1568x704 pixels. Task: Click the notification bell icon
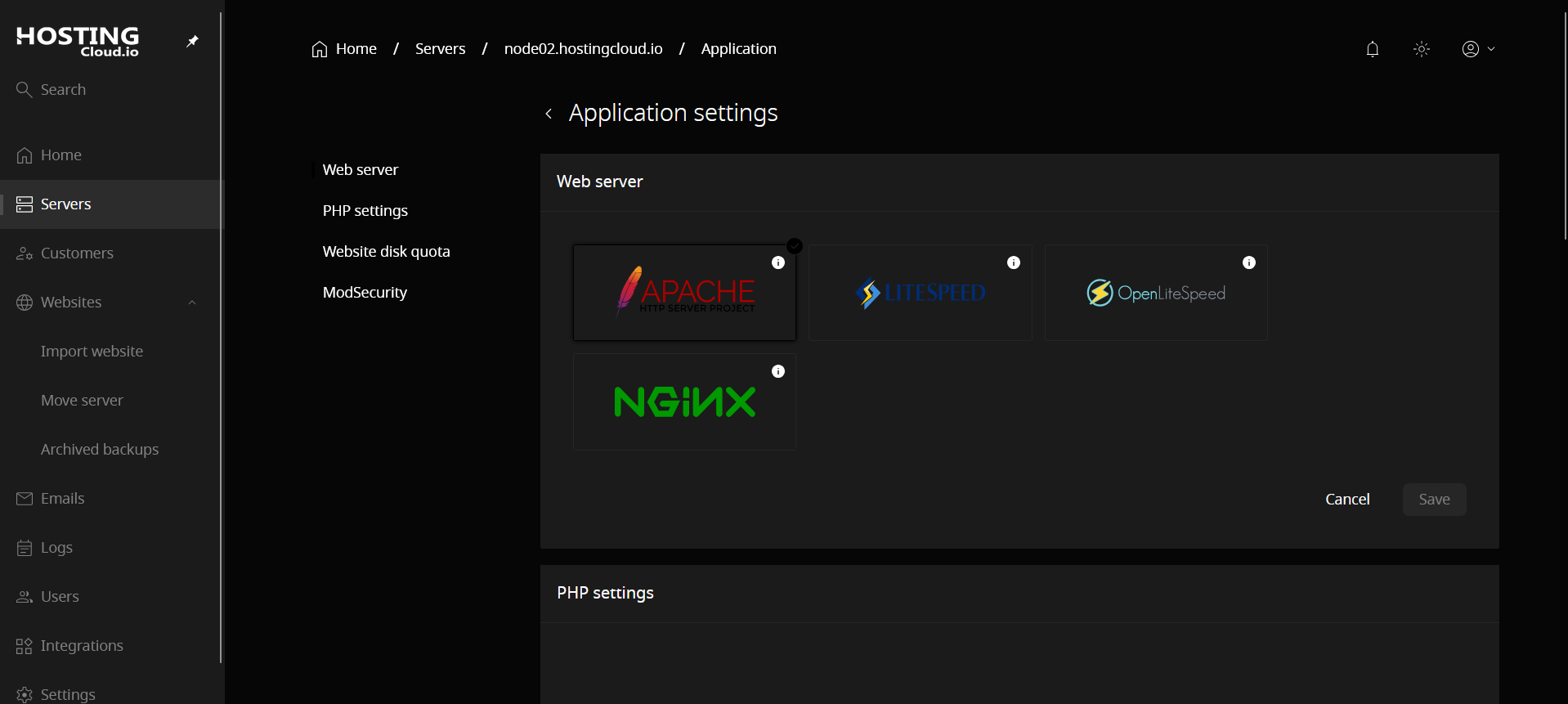coord(1372,49)
